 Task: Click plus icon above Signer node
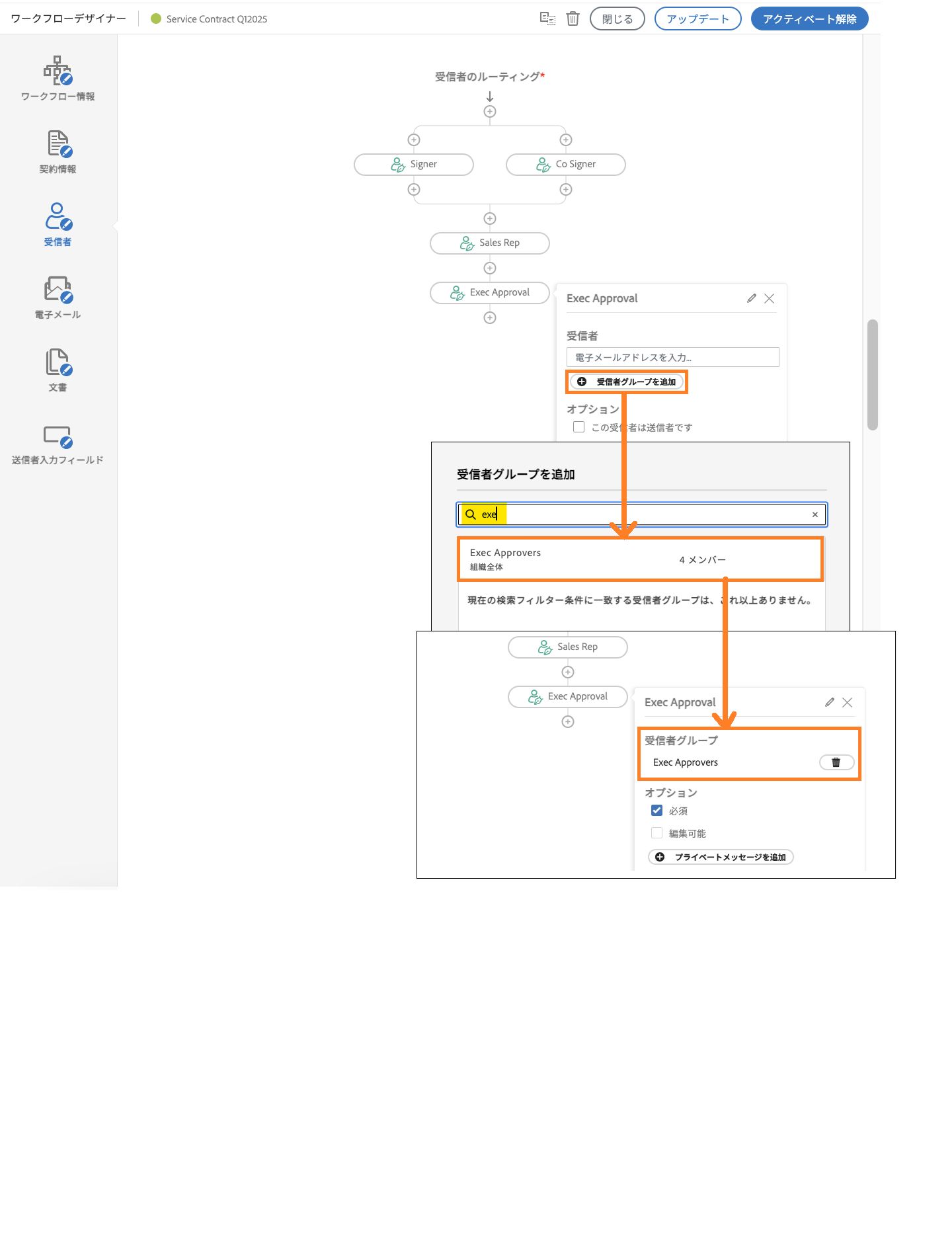pos(414,140)
